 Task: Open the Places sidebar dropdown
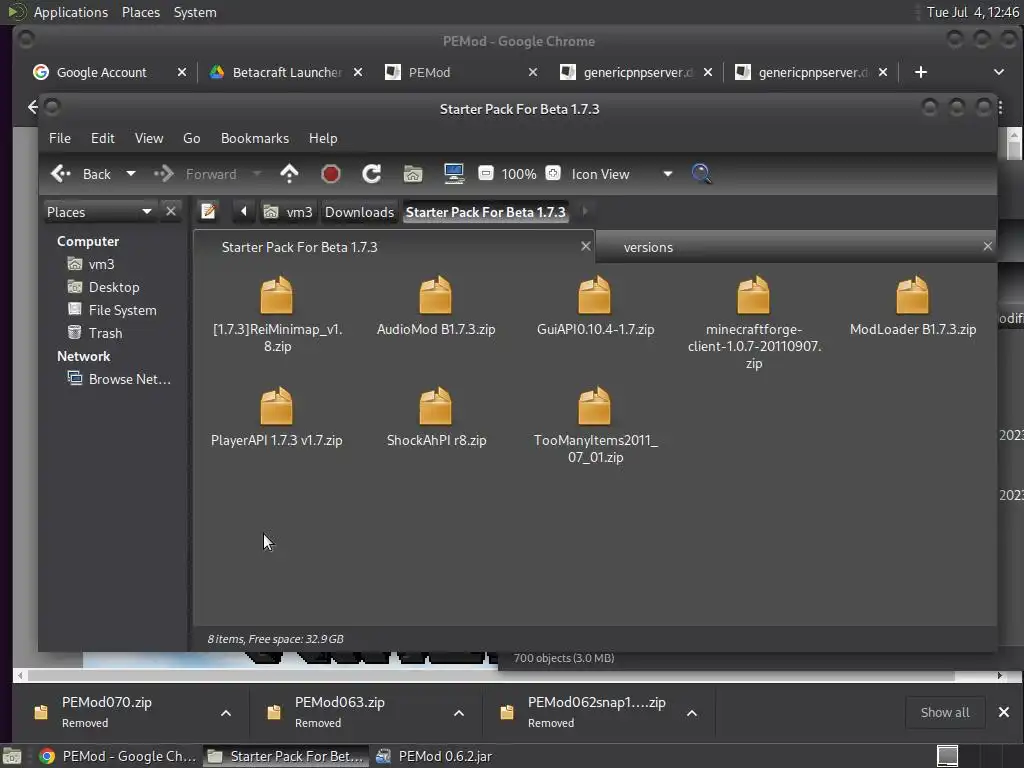[x=99, y=212]
